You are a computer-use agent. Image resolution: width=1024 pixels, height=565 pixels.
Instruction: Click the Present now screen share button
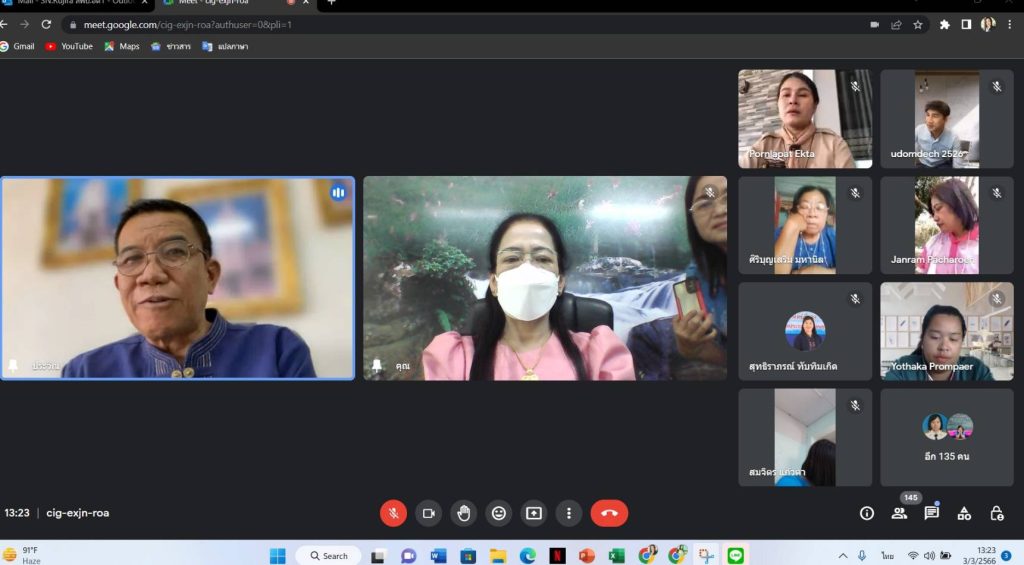(534, 513)
